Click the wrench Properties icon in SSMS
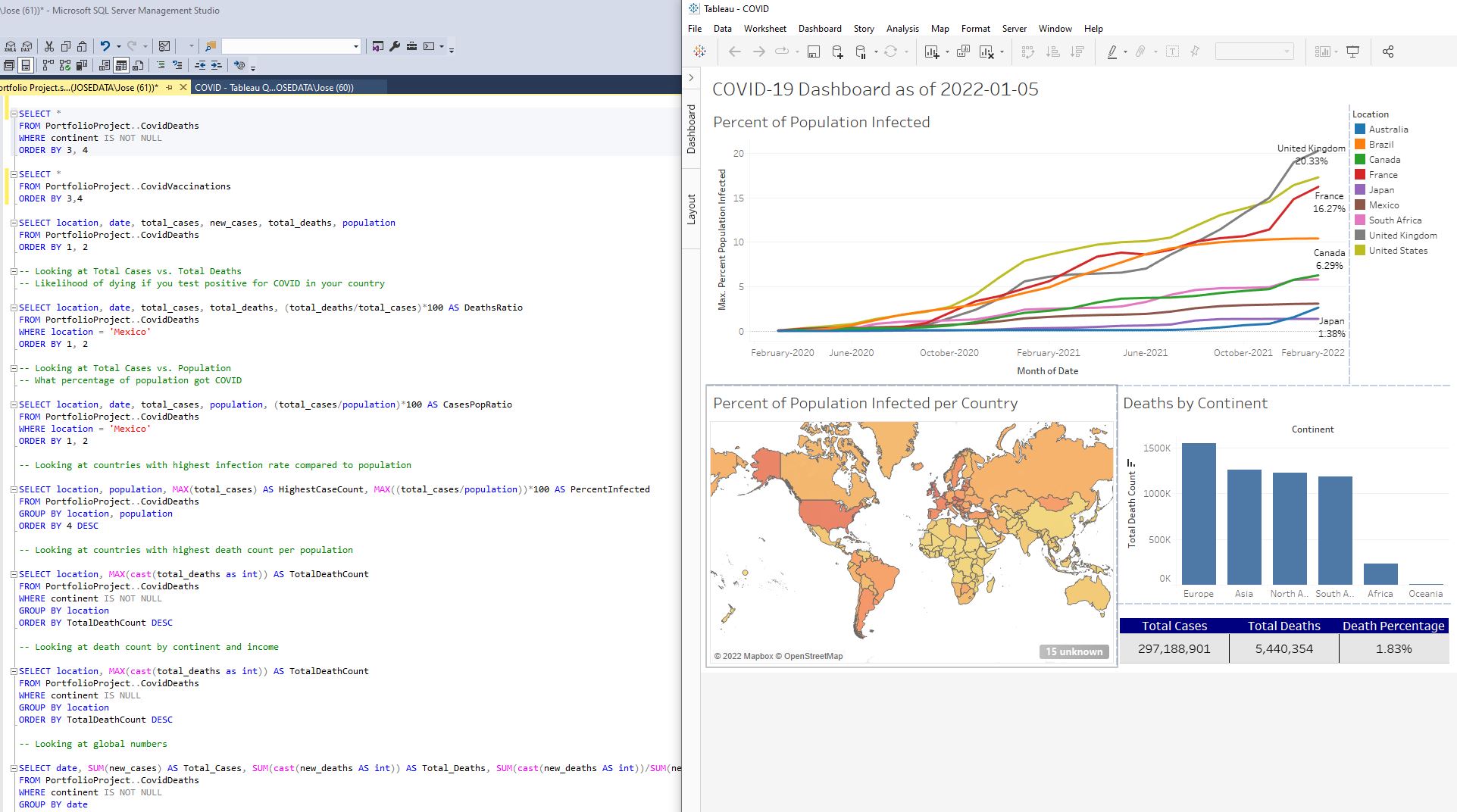 click(395, 46)
